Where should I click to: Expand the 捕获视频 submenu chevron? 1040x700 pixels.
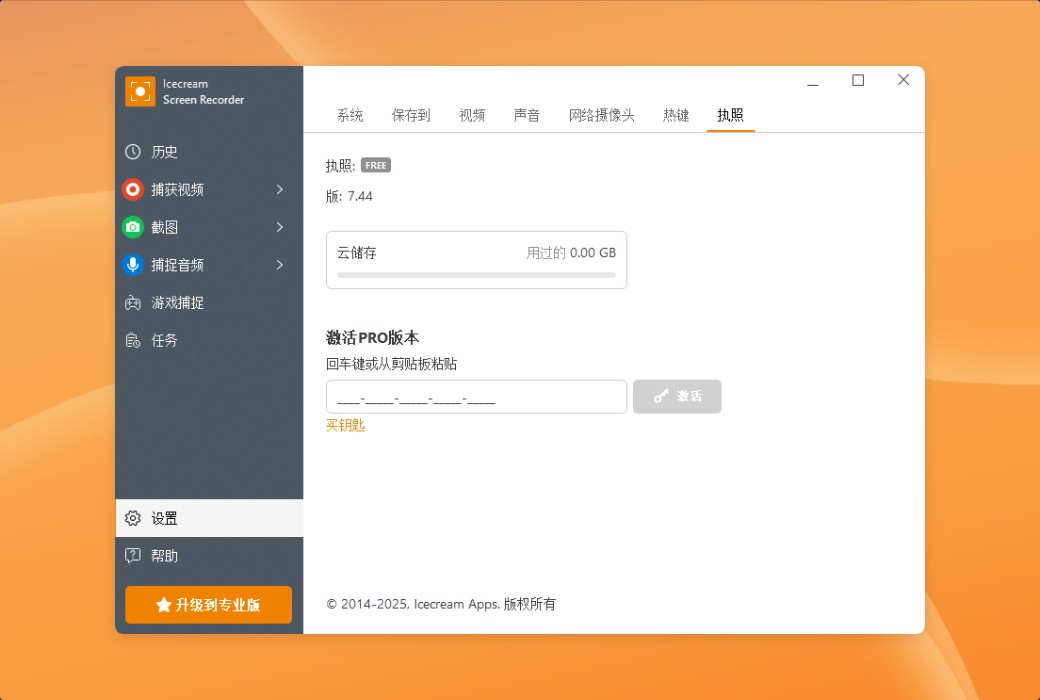pyautogui.click(x=281, y=189)
